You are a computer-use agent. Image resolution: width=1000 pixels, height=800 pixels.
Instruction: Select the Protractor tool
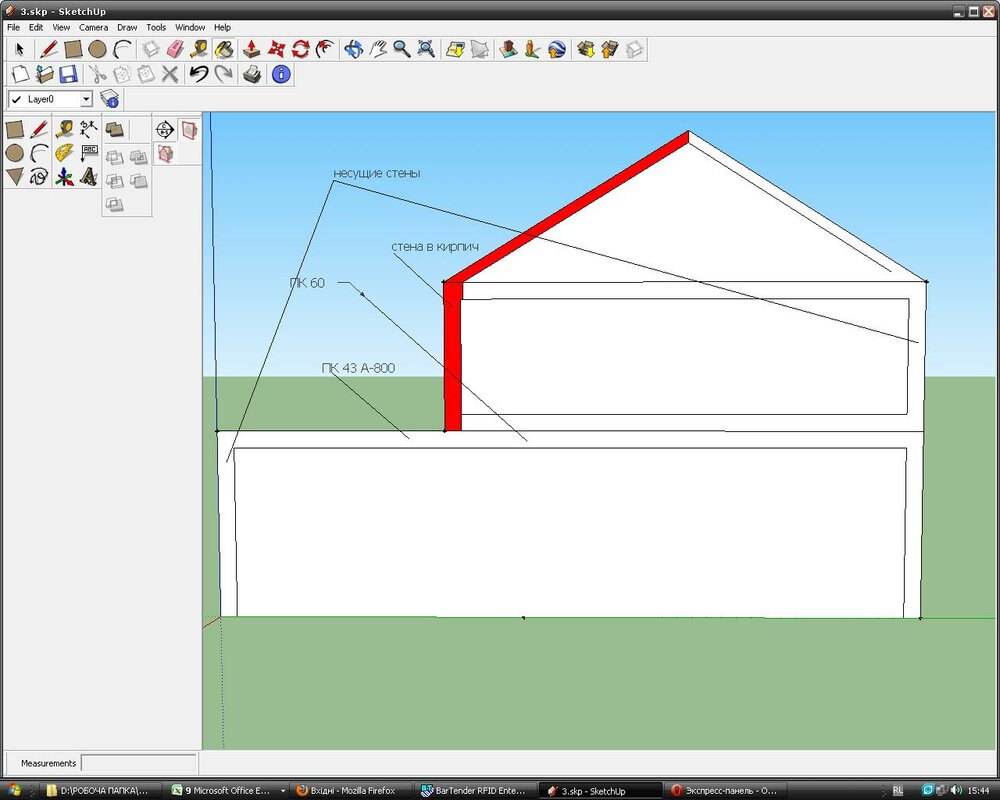[64, 153]
